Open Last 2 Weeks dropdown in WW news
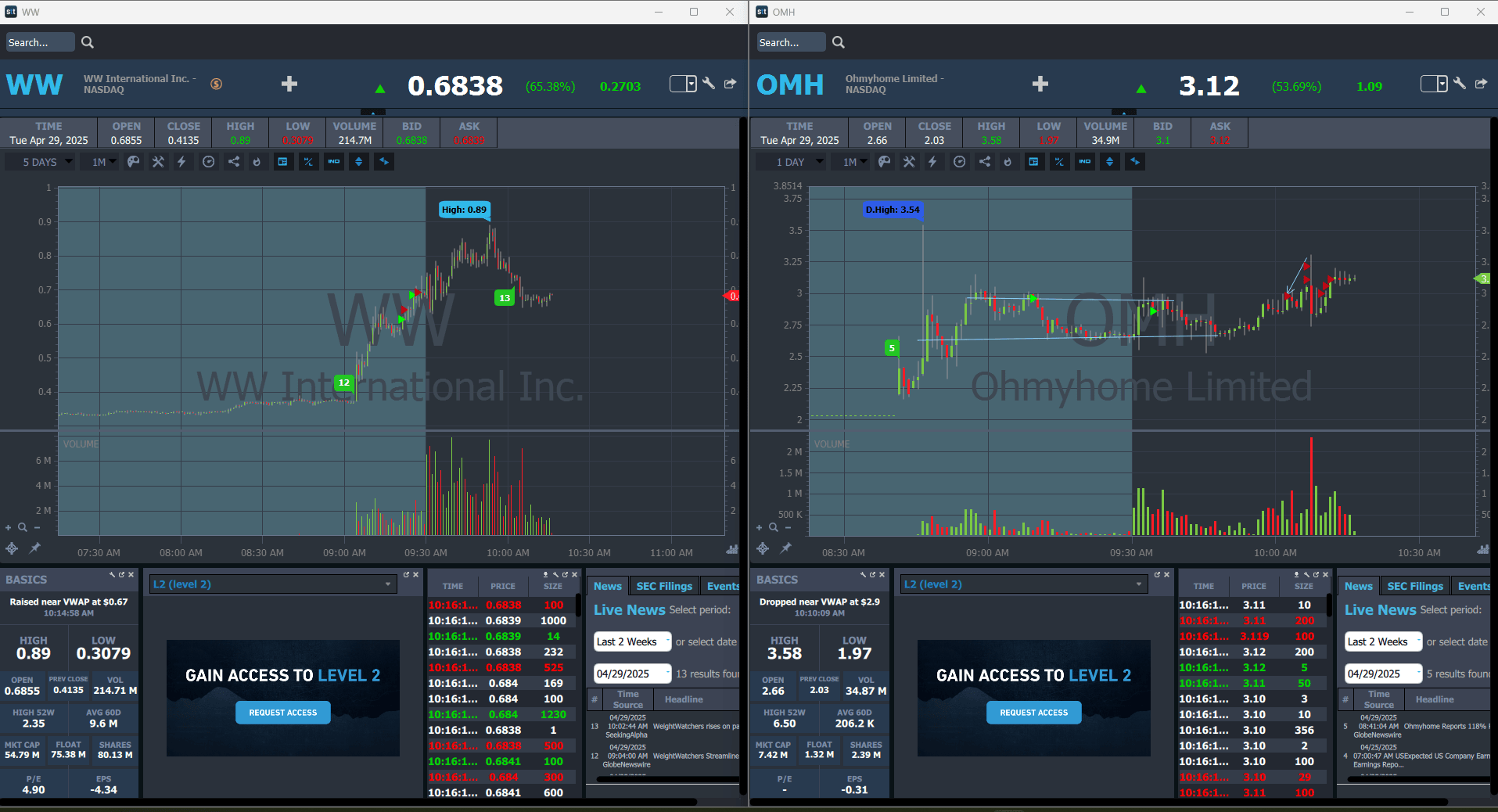The width and height of the screenshot is (1498, 812). [x=633, y=641]
